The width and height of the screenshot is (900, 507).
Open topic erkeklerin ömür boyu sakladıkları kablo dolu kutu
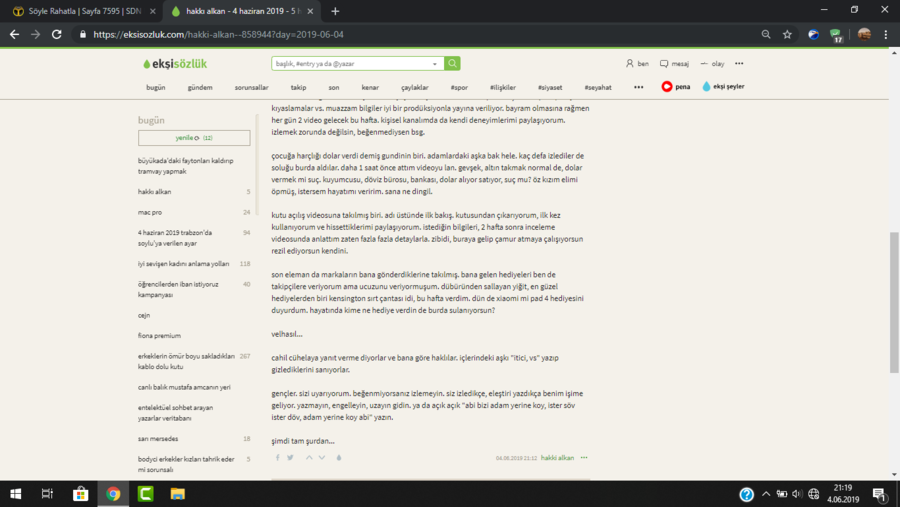point(186,361)
